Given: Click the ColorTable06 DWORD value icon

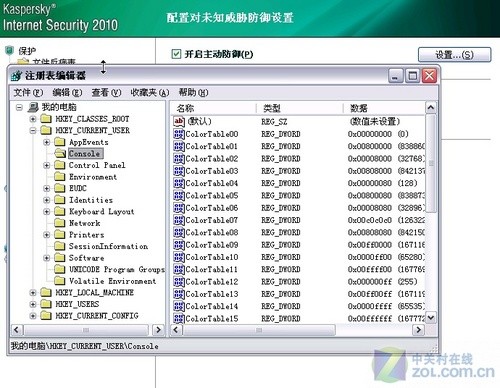Looking at the screenshot, I should point(179,208).
